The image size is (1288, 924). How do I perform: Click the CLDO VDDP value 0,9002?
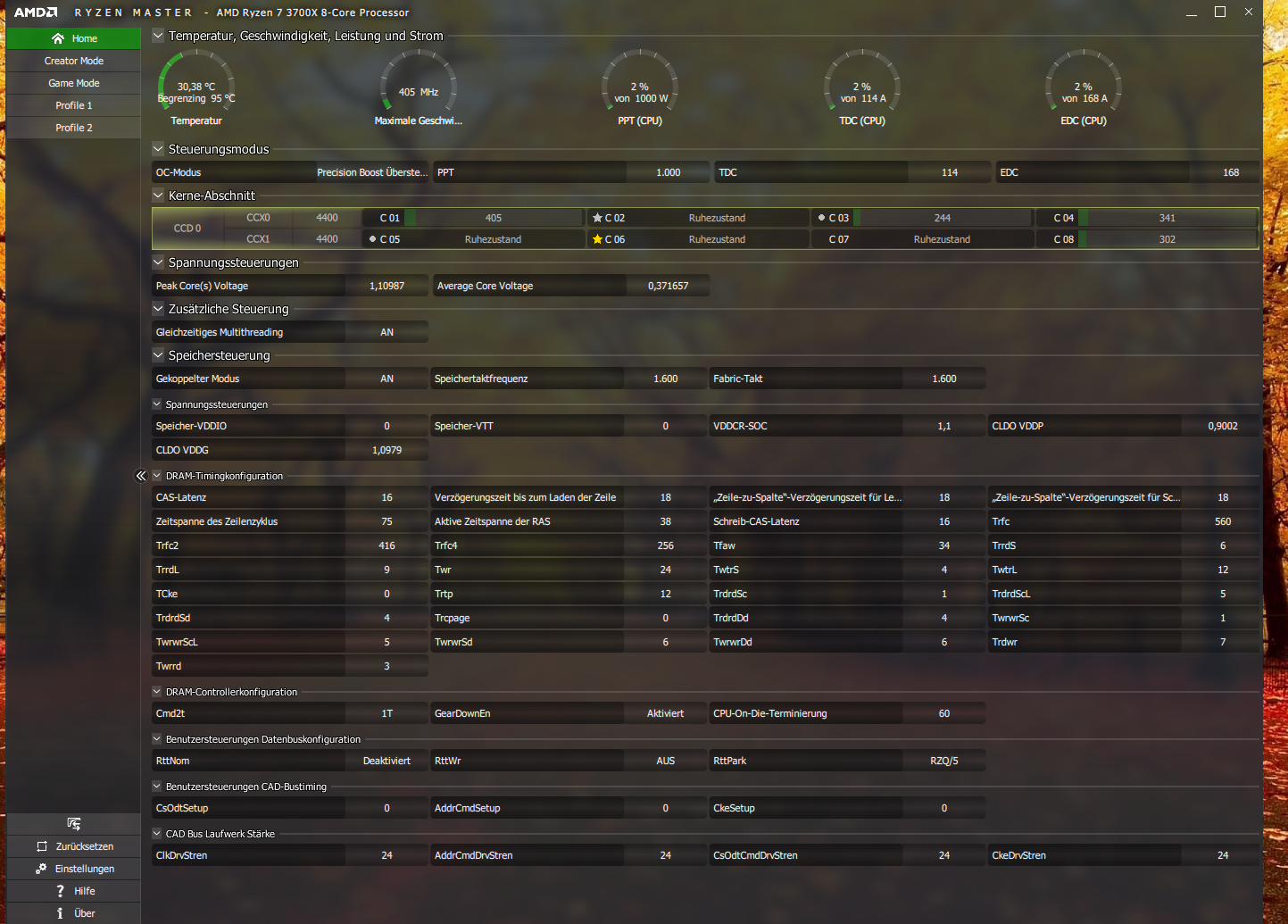click(x=1223, y=426)
